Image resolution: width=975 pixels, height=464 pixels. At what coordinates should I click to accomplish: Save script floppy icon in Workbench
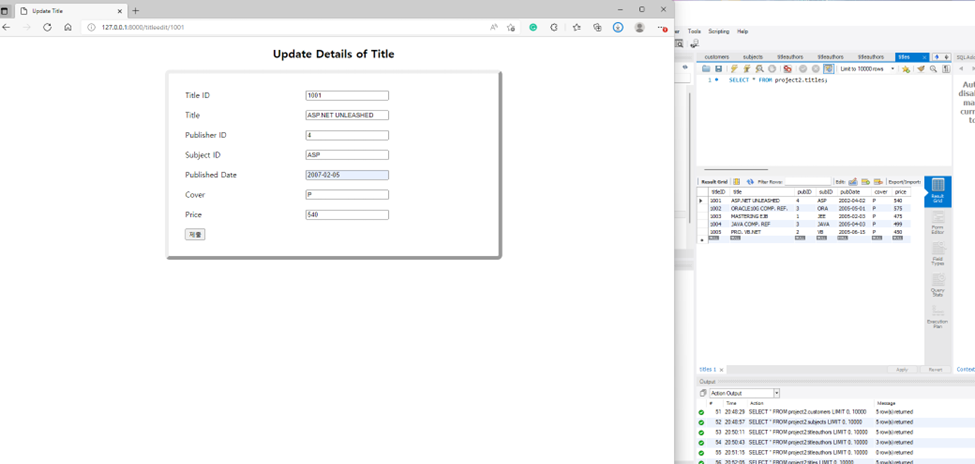[718, 69]
